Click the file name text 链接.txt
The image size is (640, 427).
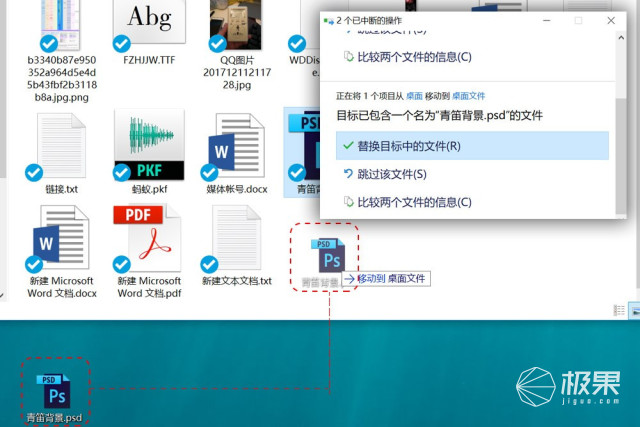click(62, 189)
